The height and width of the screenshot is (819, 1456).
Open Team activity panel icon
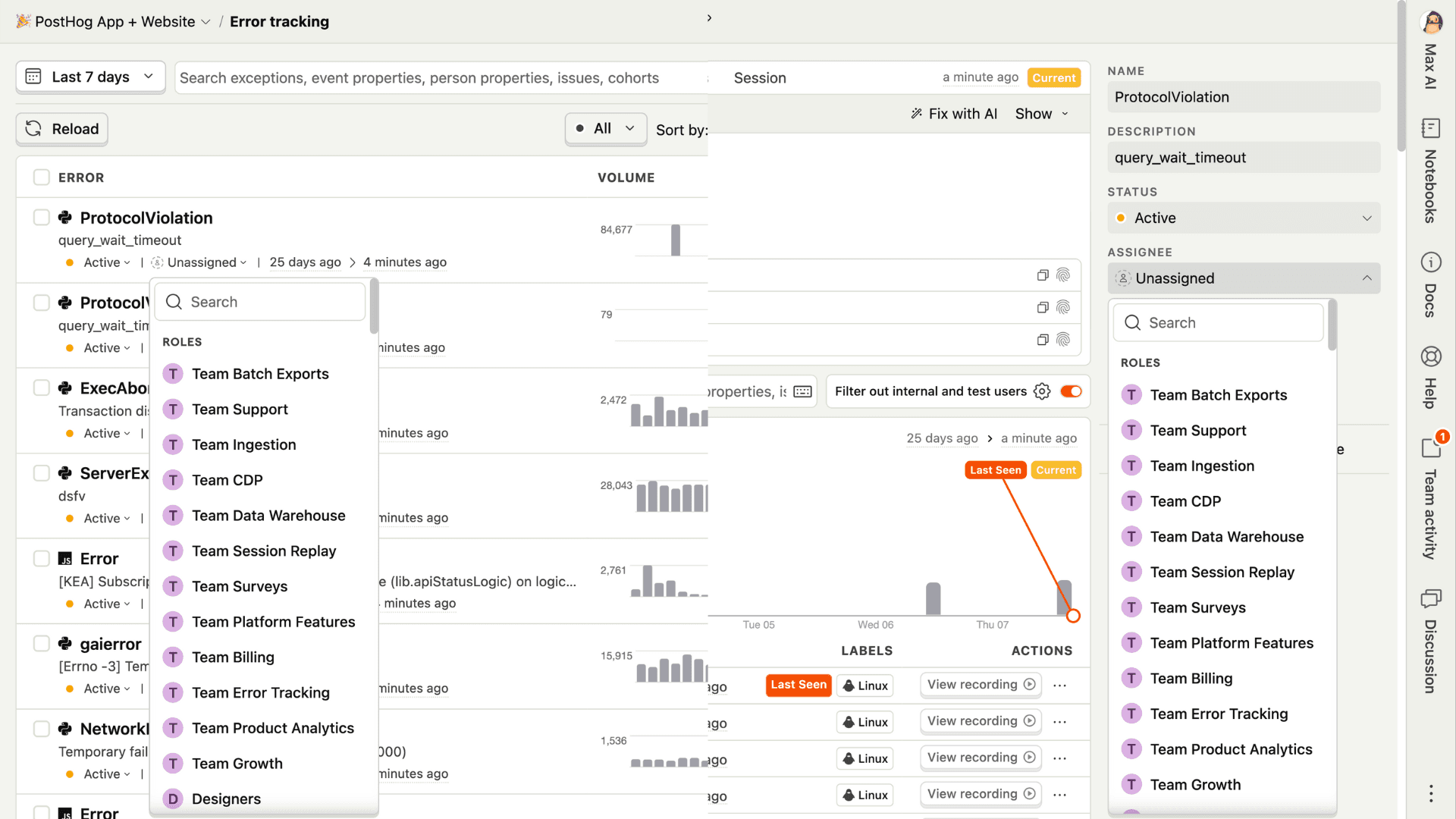click(x=1431, y=448)
